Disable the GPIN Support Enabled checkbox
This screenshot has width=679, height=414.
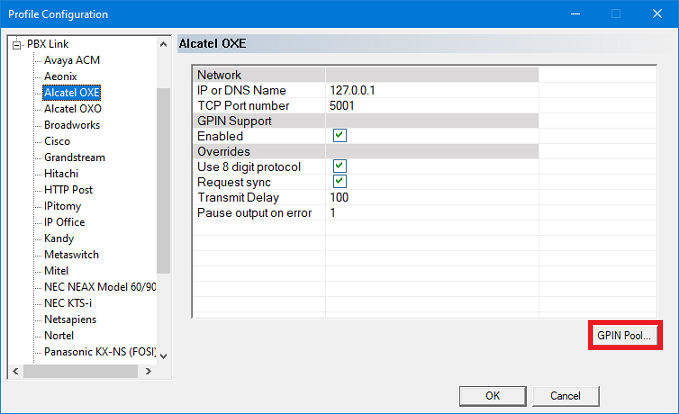coord(340,136)
